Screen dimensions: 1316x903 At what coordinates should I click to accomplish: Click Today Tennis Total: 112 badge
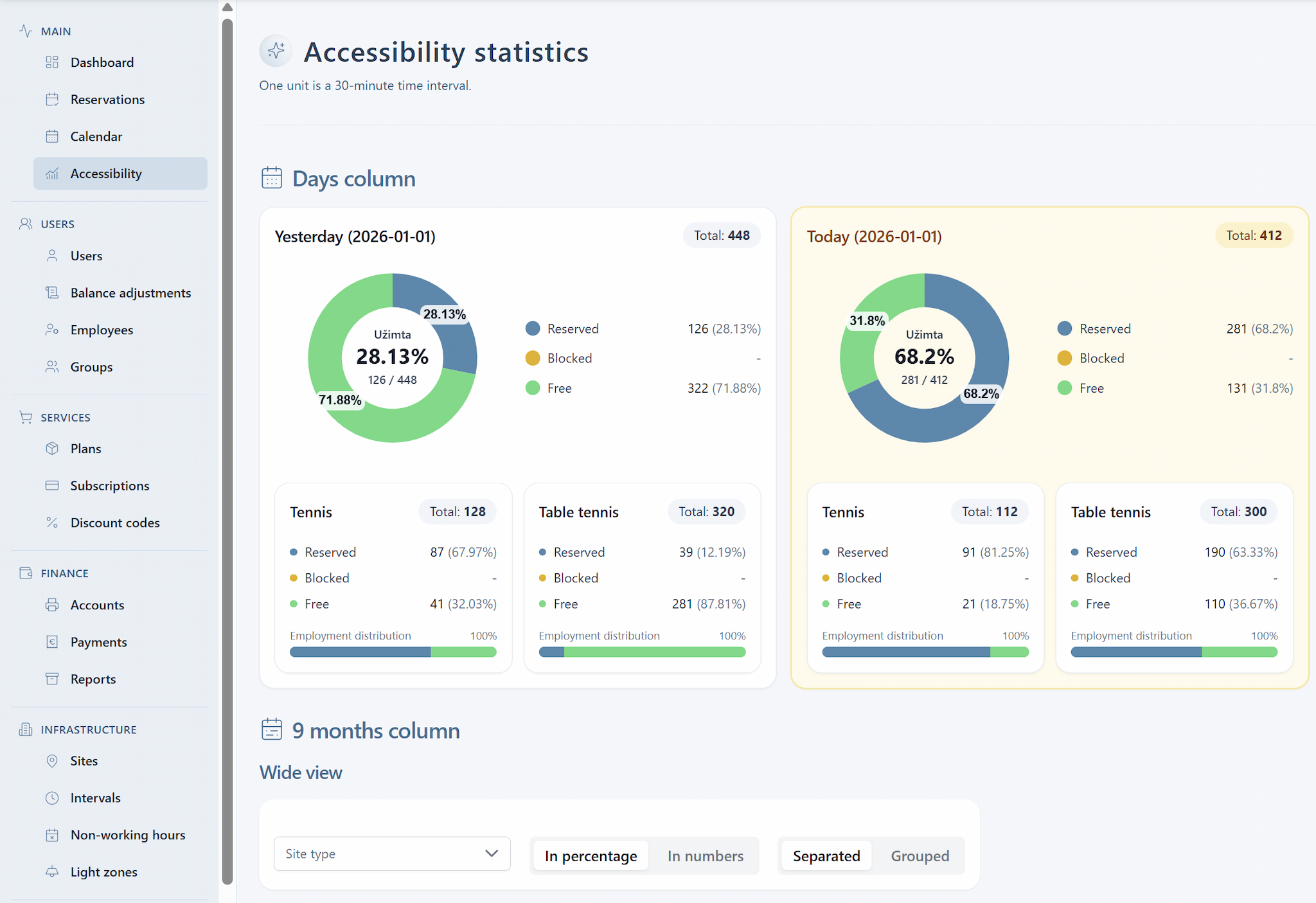(990, 512)
